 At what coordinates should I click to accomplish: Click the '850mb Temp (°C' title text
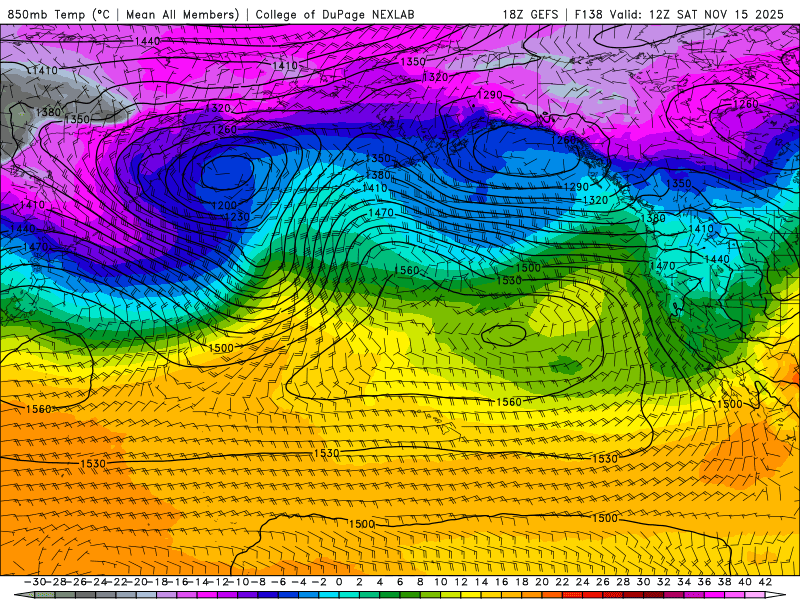(x=59, y=15)
